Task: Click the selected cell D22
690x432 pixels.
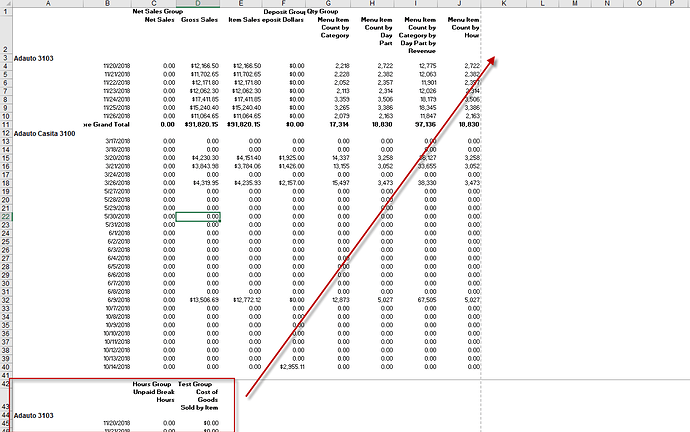Action: pos(198,216)
